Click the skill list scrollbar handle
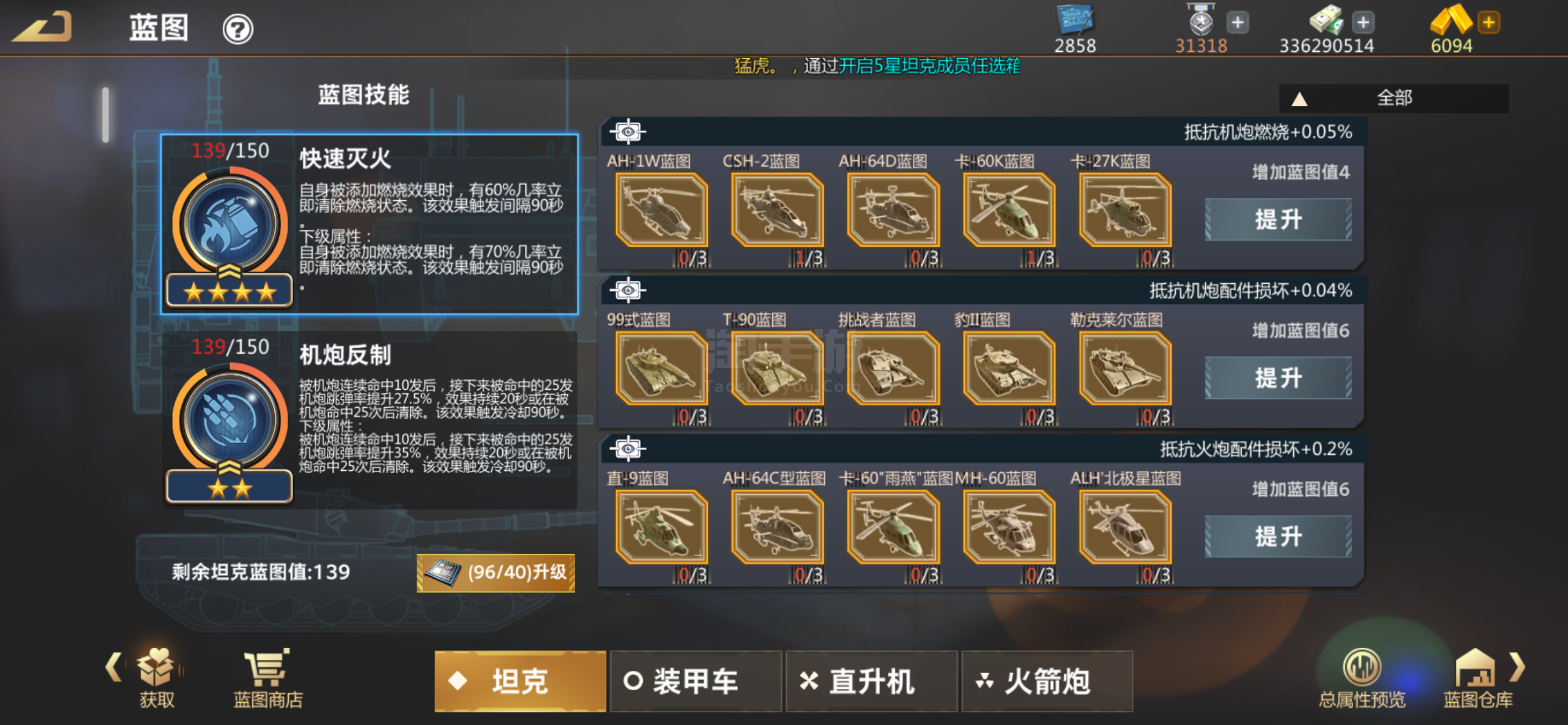Screen dimensions: 1568x725 coord(106,115)
